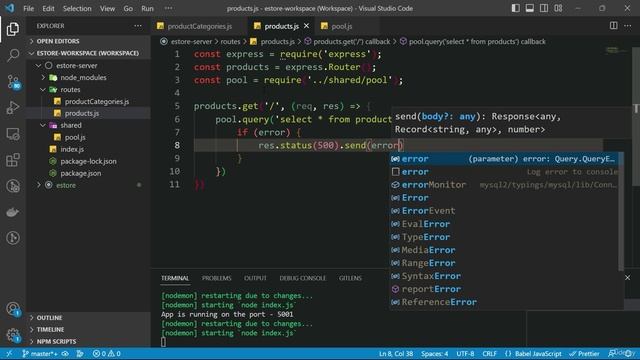Open the Manage gear icon
This screenshot has height=360, width=640.
[13, 336]
